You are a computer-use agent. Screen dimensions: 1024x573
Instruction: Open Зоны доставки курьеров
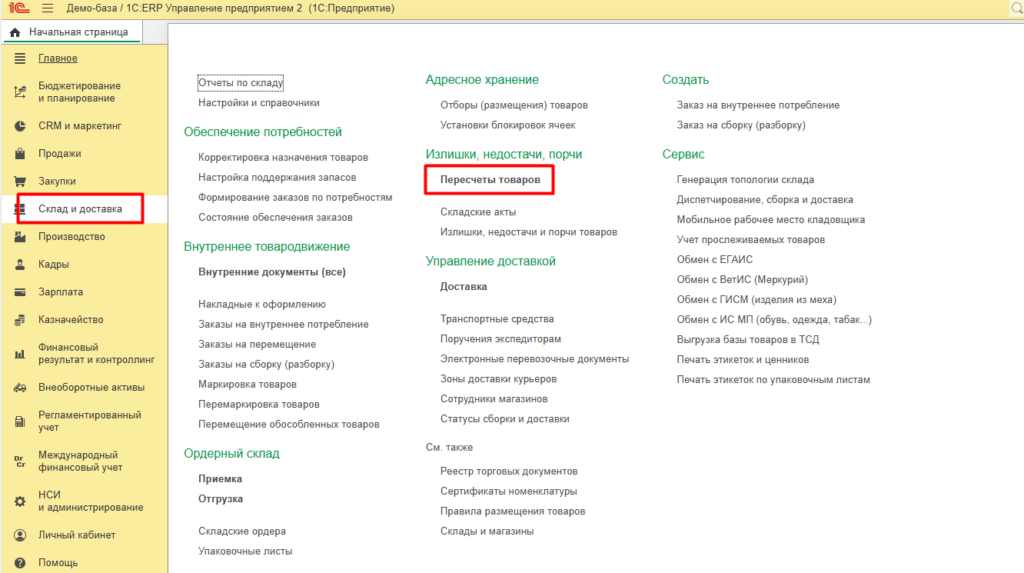(498, 379)
